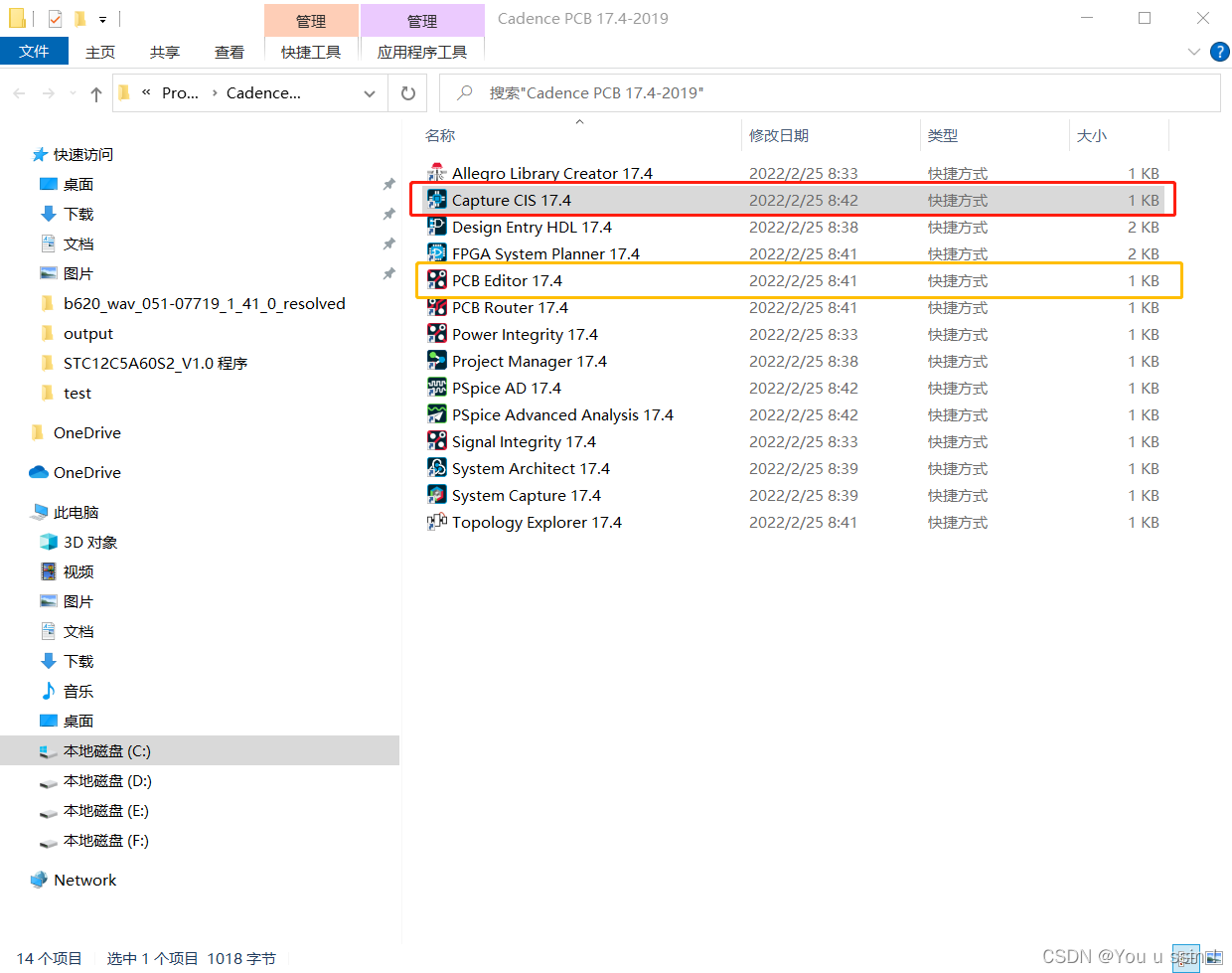Unpin 桌面 using its quick access pin icon
This screenshot has width=1232, height=973.
coord(388,185)
